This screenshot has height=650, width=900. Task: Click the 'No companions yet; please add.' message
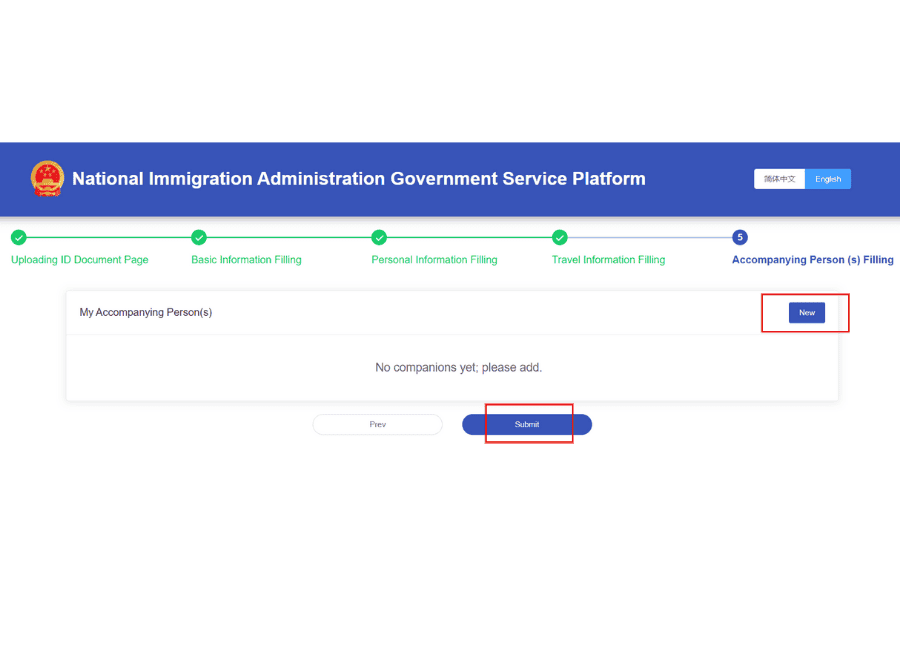tap(458, 368)
